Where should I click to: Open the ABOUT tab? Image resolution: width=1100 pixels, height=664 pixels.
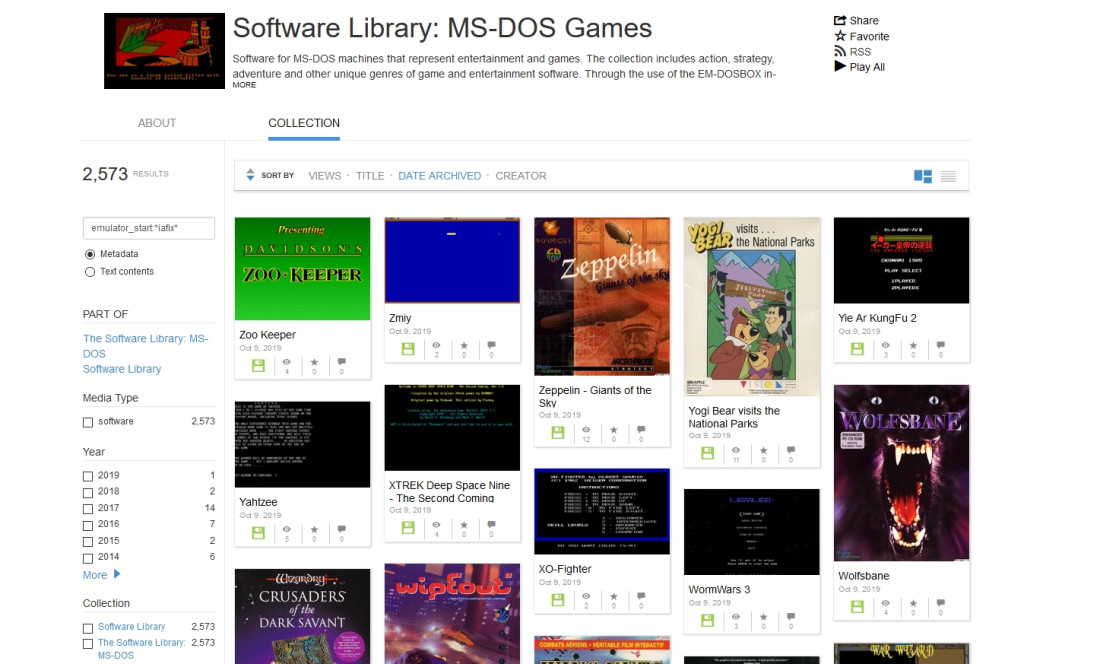pos(156,123)
